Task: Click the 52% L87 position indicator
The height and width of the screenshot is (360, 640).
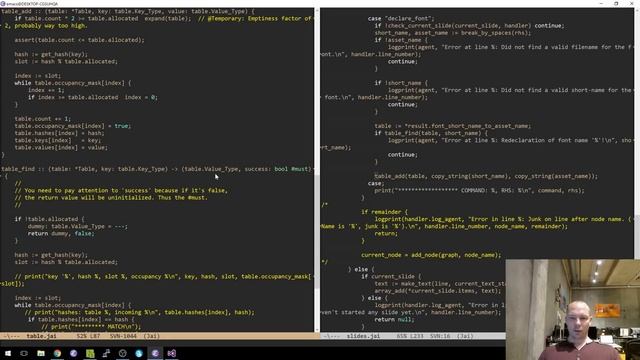Action: pos(89,336)
